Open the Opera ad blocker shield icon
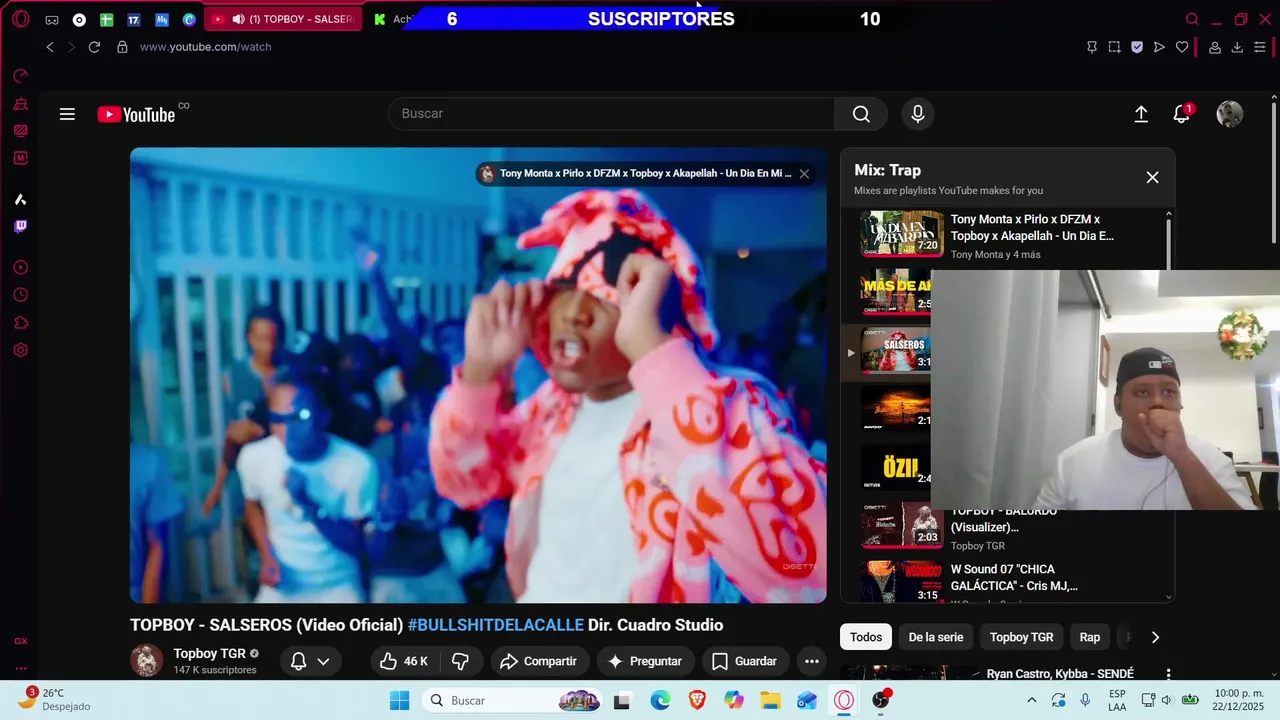This screenshot has width=1280, height=720. pyautogui.click(x=1137, y=47)
